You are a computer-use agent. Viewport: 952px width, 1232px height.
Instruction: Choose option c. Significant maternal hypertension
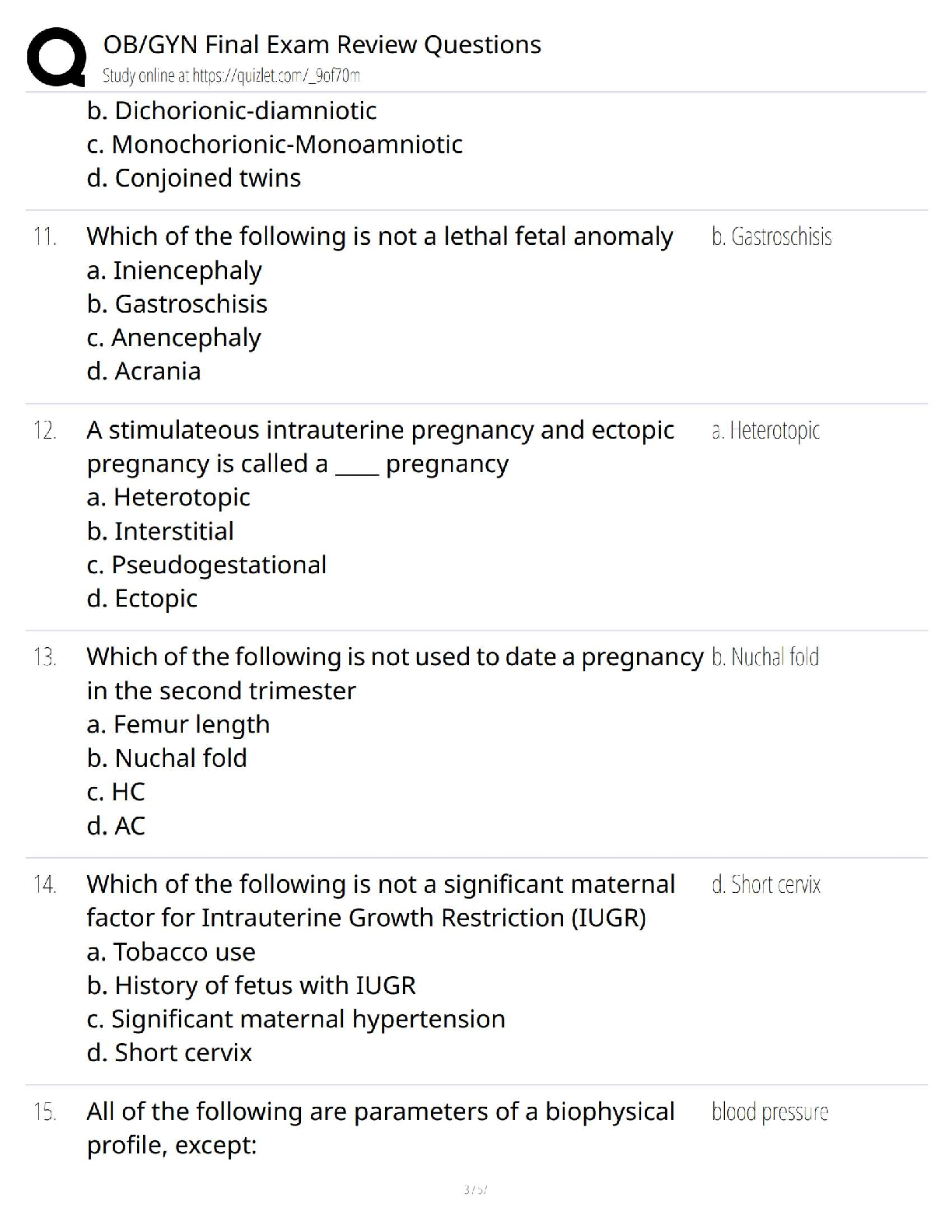click(296, 1019)
